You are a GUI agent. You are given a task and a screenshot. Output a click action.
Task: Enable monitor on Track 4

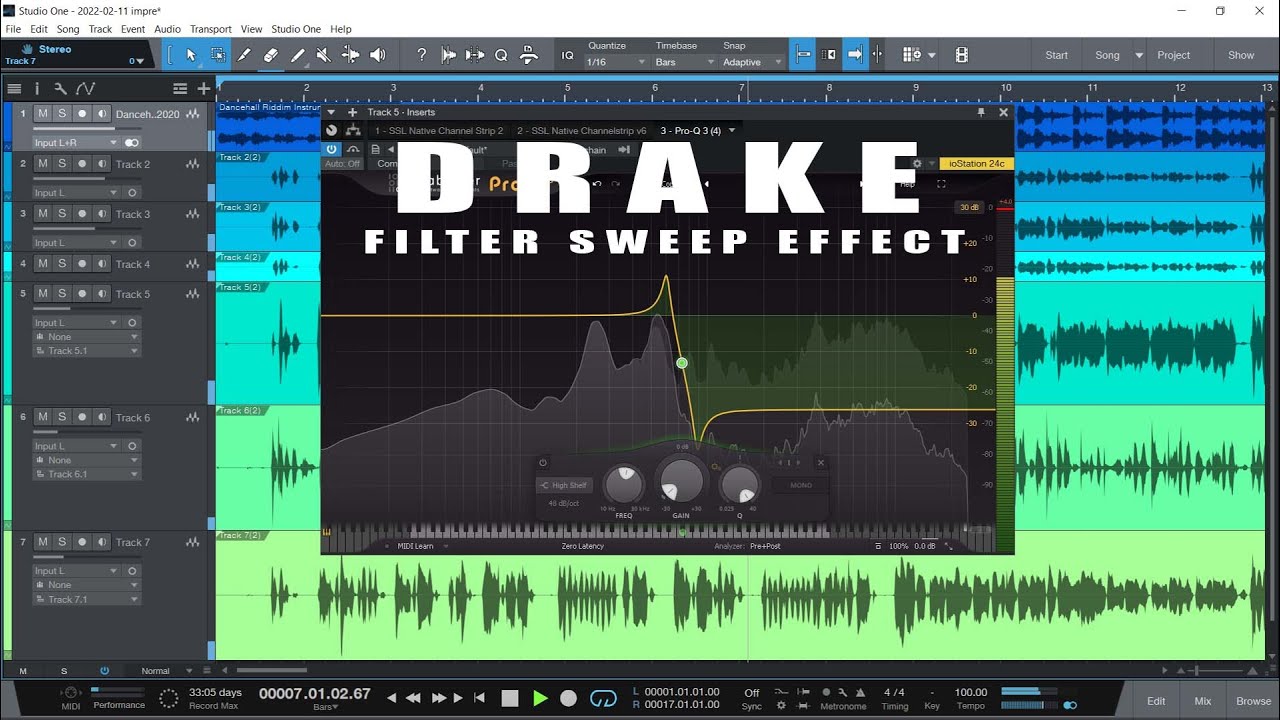pyautogui.click(x=102, y=264)
